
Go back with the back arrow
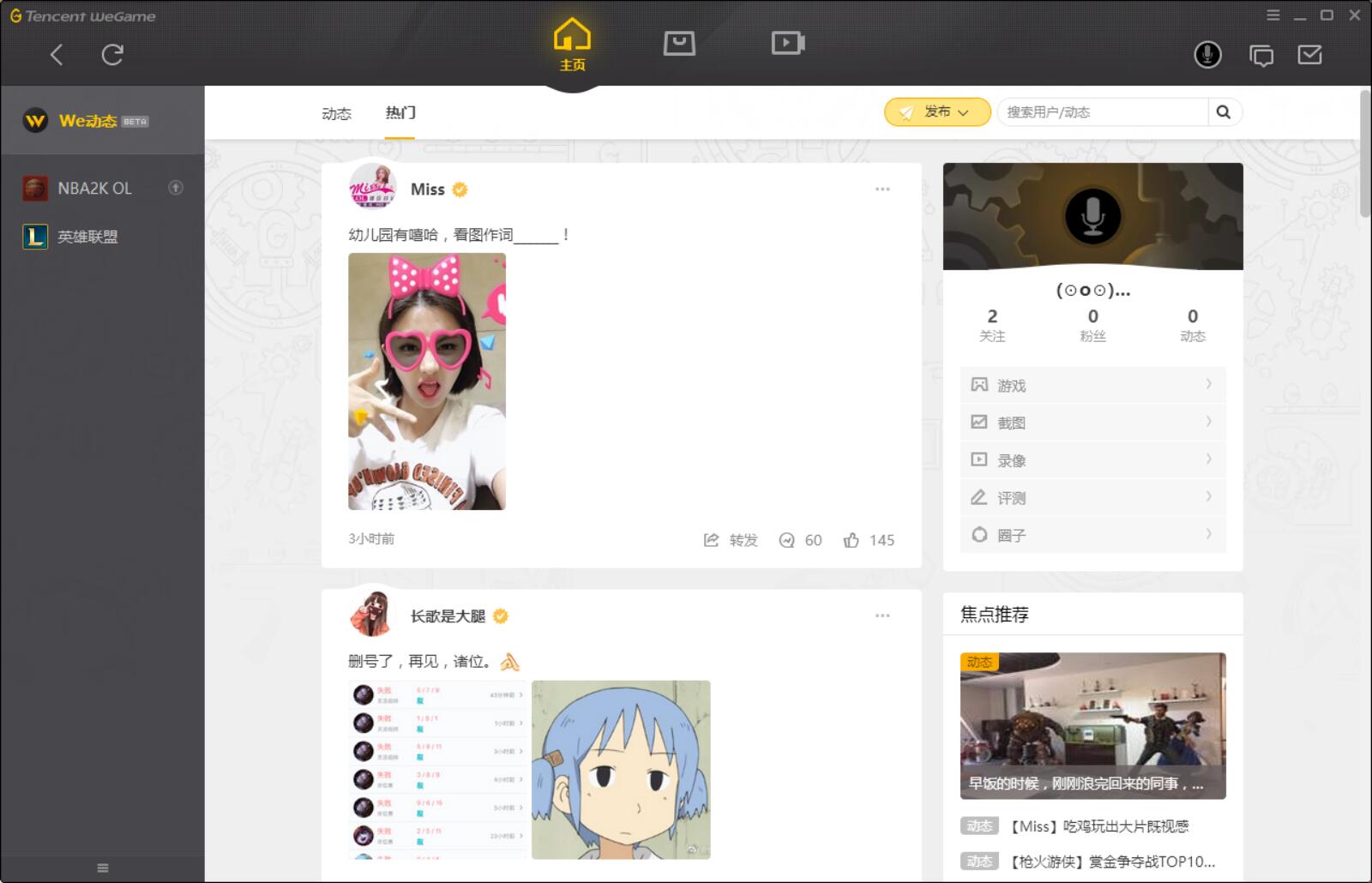pos(57,55)
